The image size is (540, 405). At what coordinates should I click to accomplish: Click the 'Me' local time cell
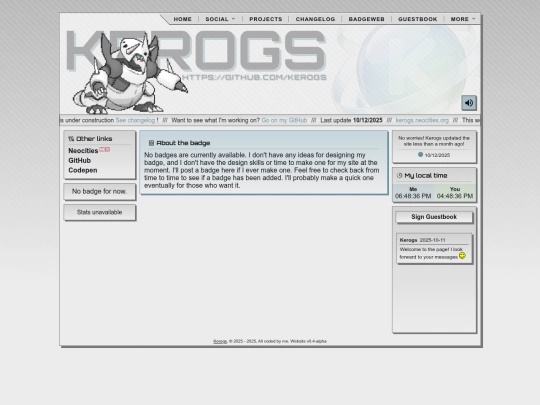[x=413, y=193]
